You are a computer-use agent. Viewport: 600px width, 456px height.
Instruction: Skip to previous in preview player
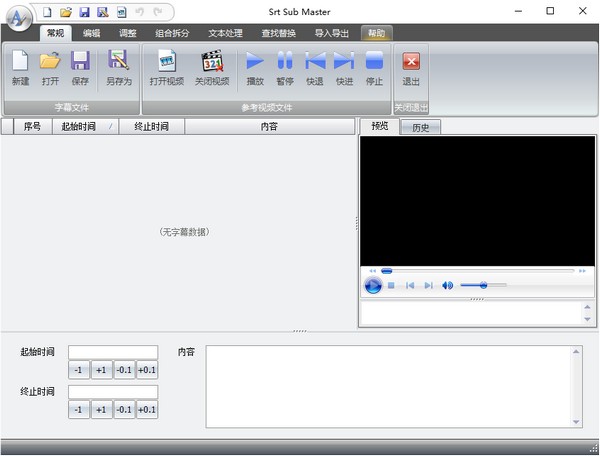click(410, 285)
